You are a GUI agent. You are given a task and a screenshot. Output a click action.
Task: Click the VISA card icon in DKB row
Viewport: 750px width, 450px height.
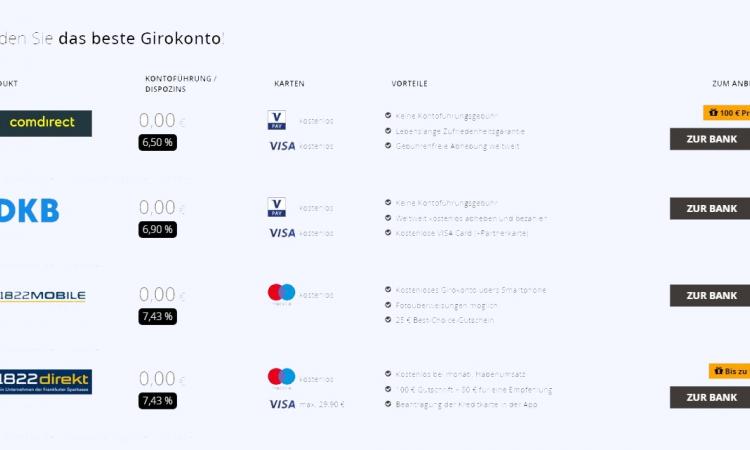(x=282, y=233)
